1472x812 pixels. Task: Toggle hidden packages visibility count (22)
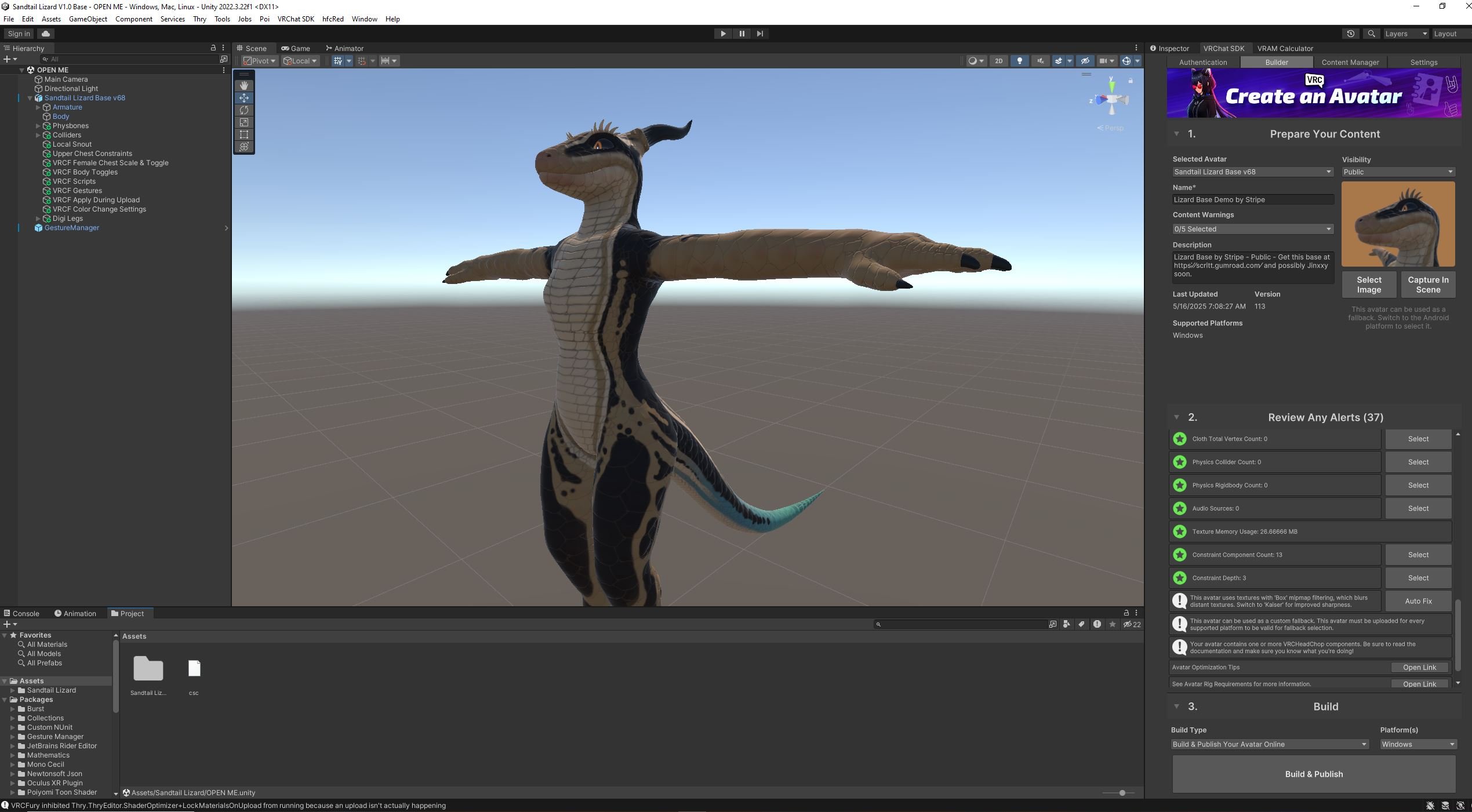pos(1132,624)
